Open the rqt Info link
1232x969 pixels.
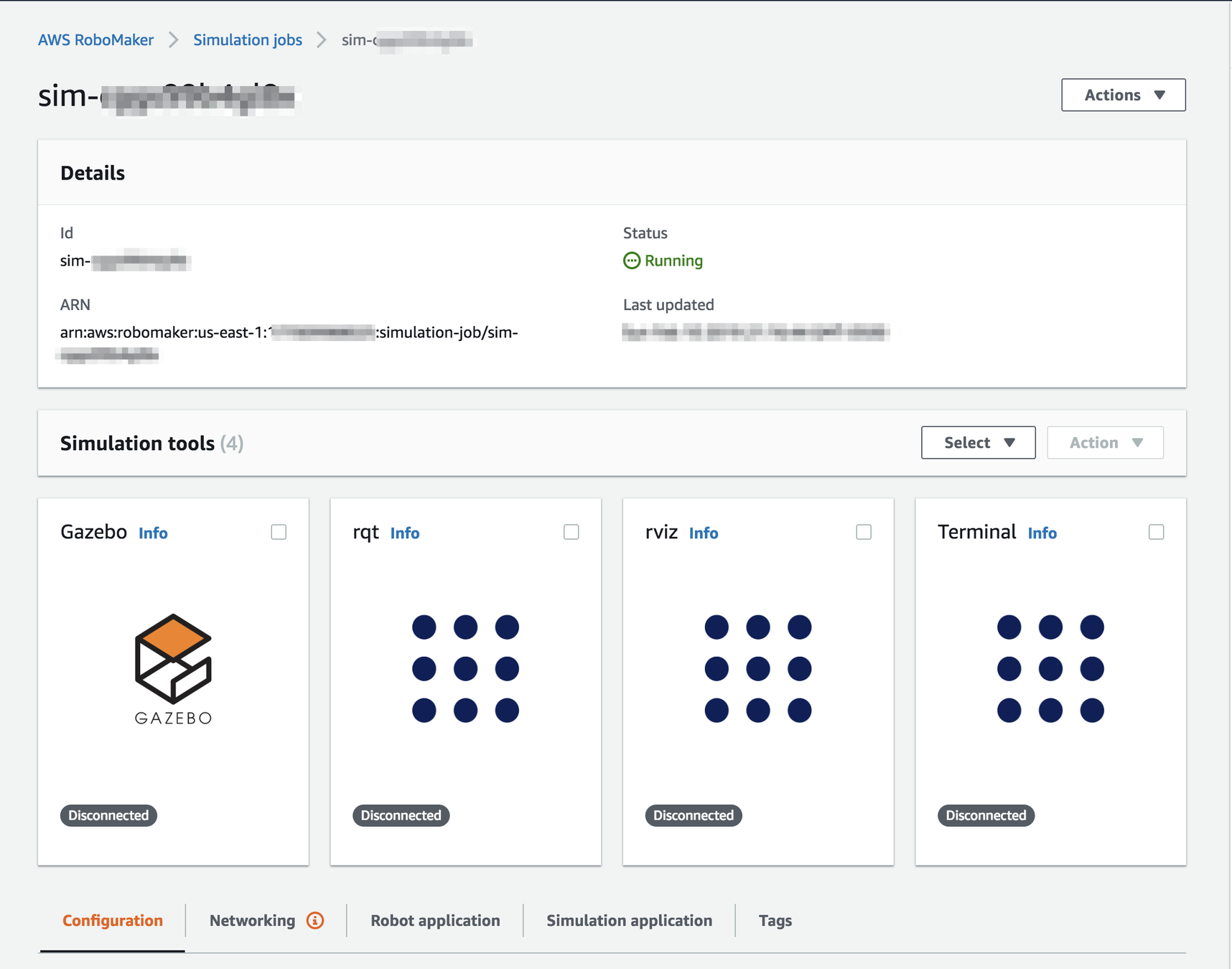point(405,533)
